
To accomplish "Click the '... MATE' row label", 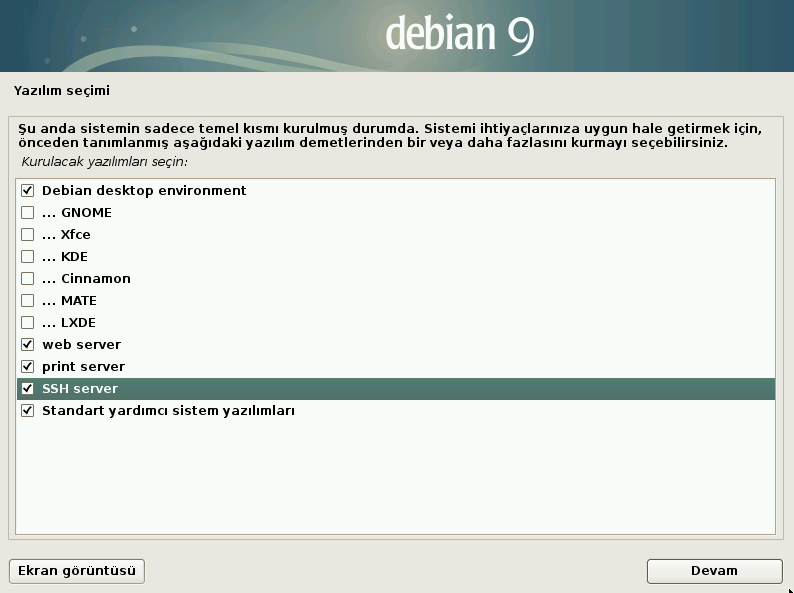I will click(x=69, y=301).
